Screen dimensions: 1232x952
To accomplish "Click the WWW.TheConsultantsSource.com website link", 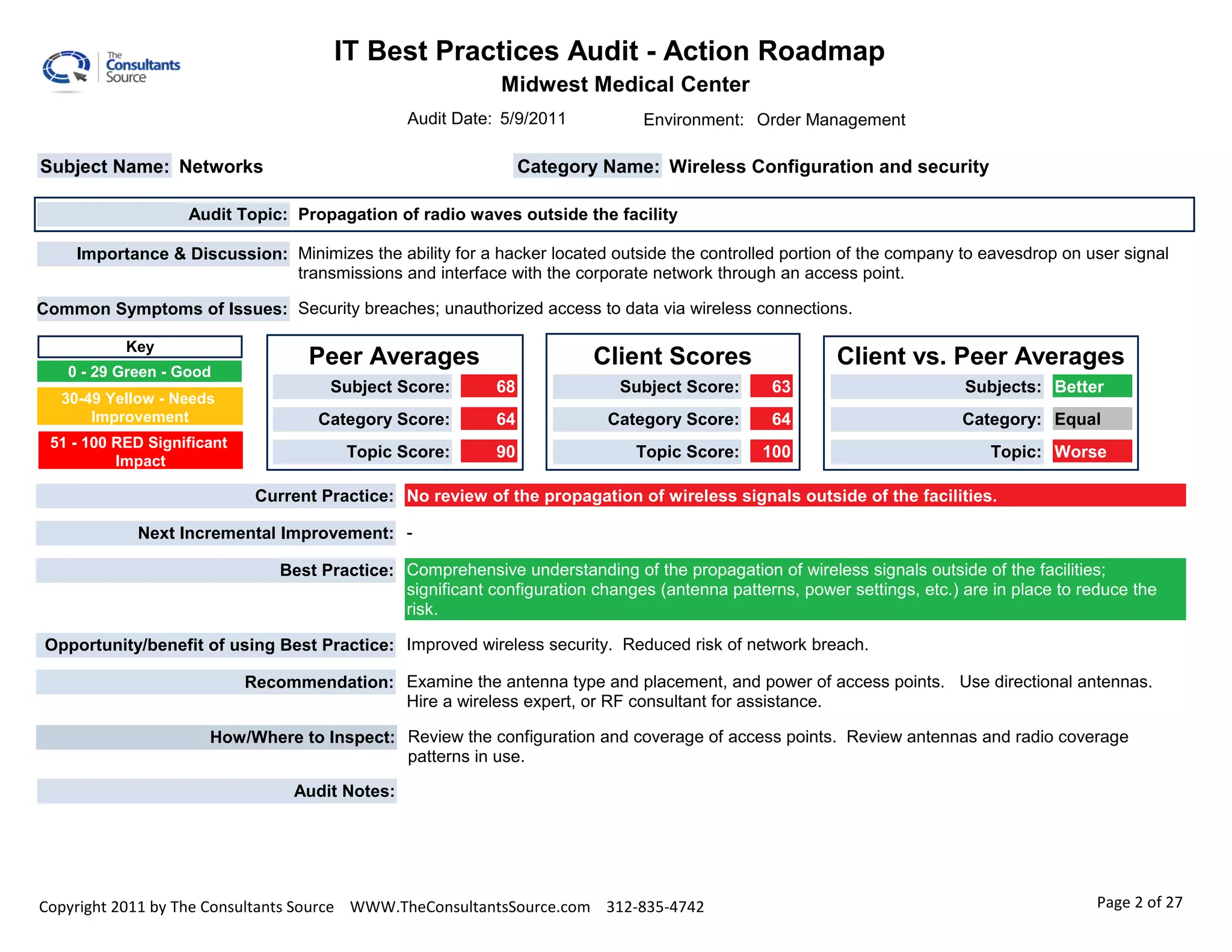I will 470,906.
